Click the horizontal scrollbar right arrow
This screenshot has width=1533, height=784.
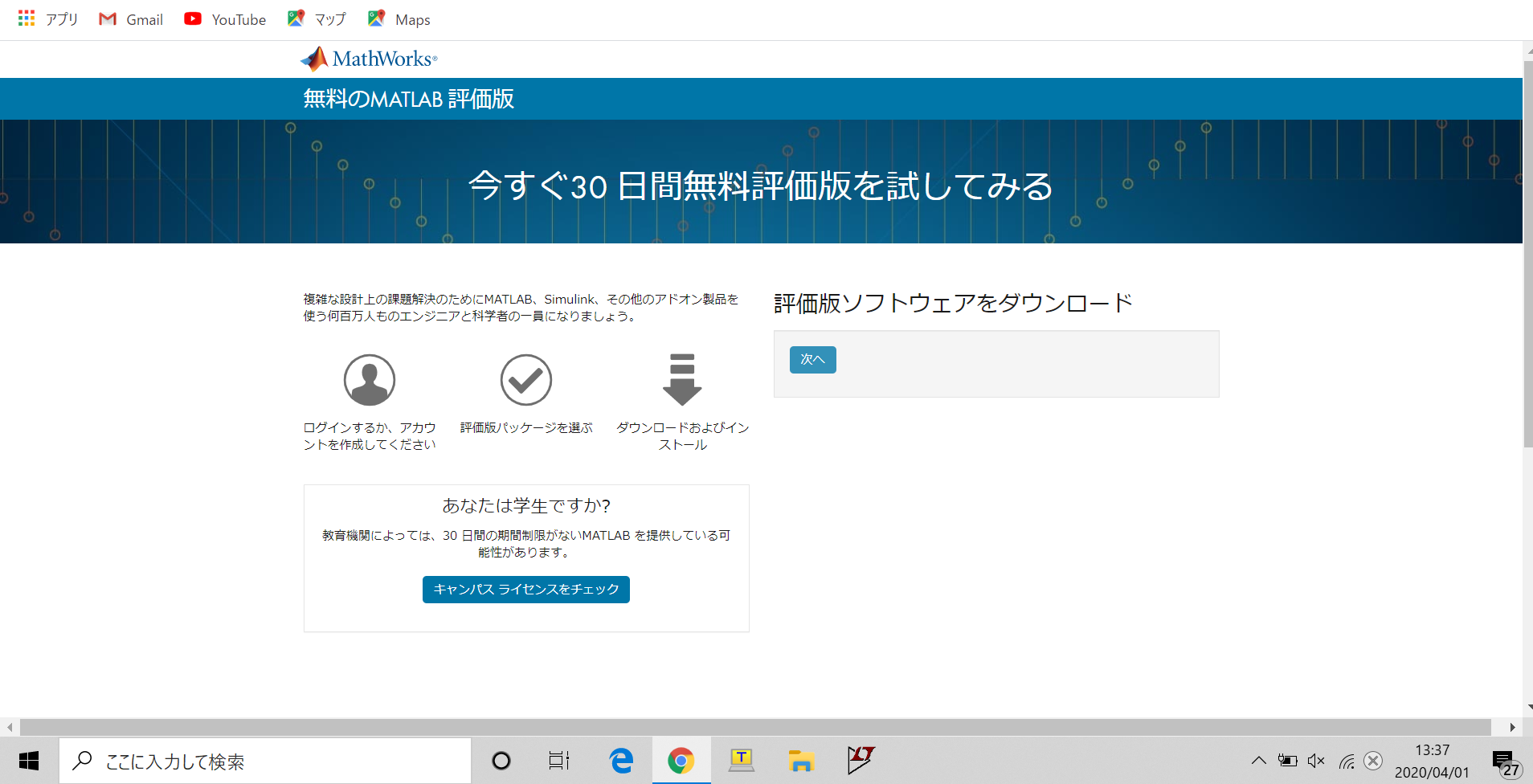pyautogui.click(x=1512, y=727)
